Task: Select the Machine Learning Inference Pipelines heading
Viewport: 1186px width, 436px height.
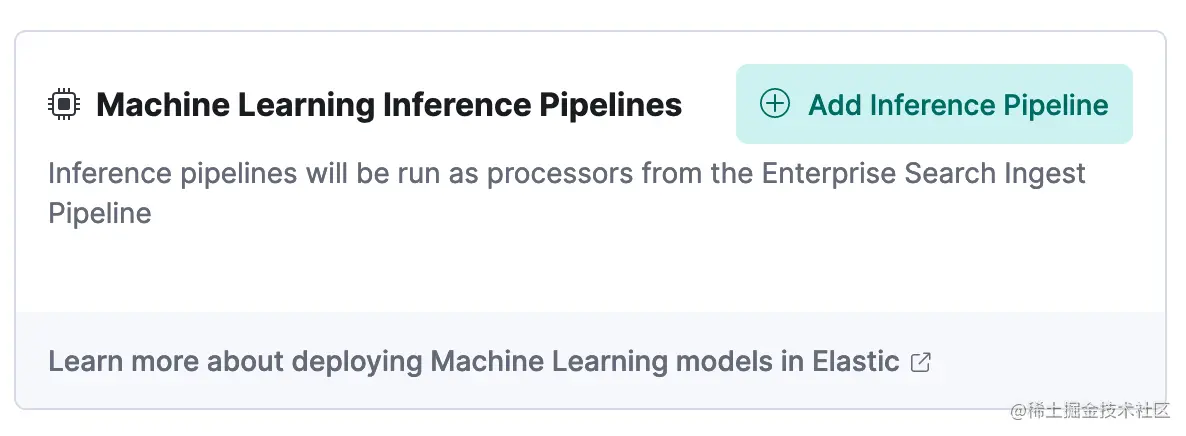Action: [x=389, y=104]
